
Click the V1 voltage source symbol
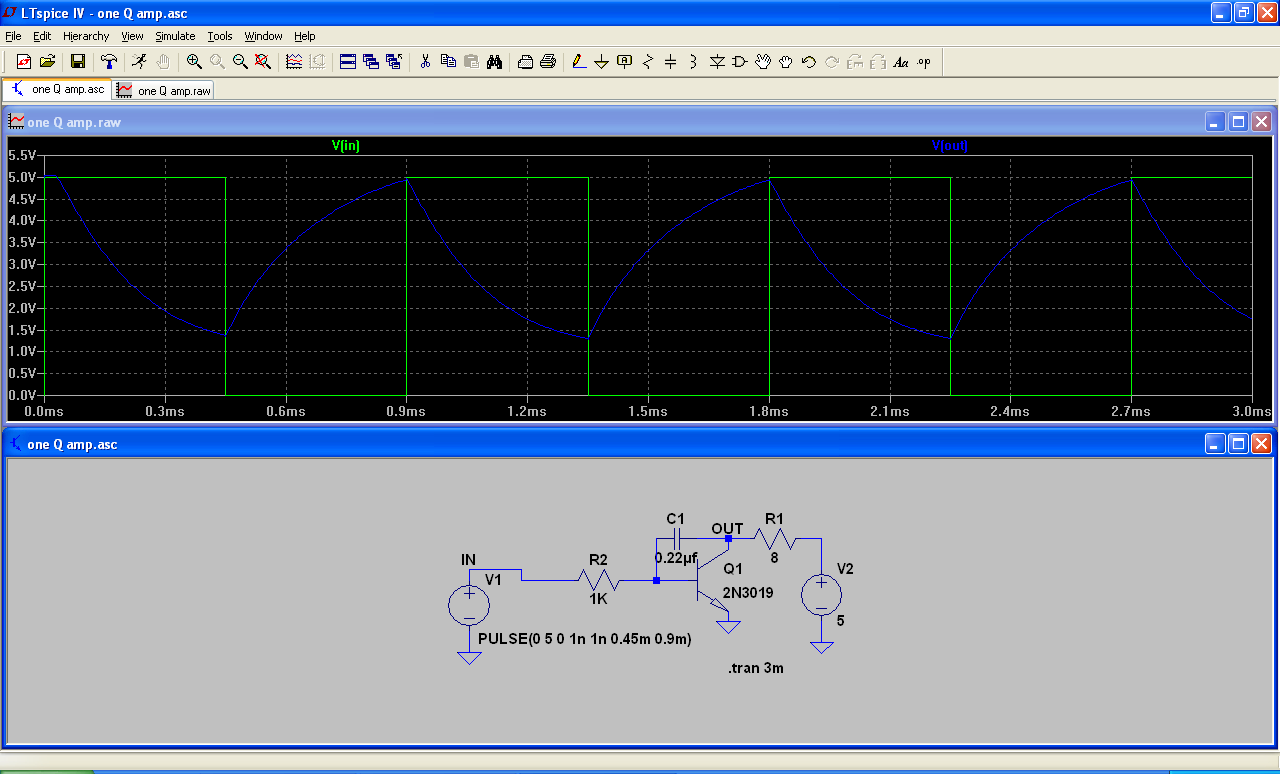(469, 604)
